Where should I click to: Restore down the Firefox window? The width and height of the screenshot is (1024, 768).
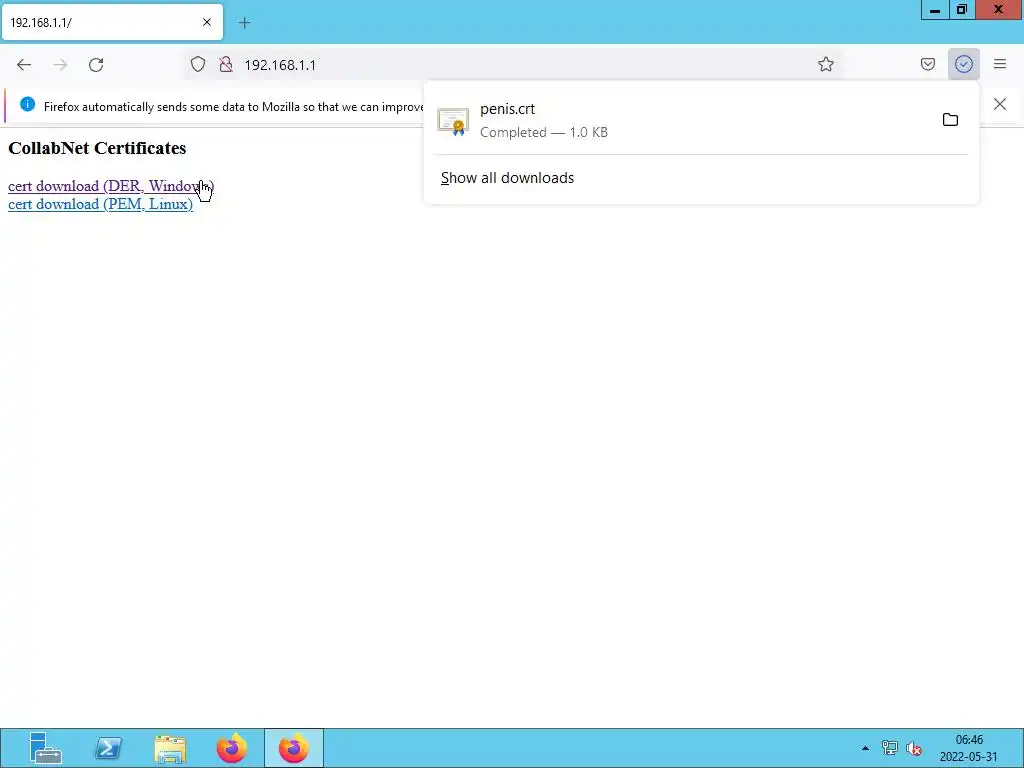pos(962,9)
